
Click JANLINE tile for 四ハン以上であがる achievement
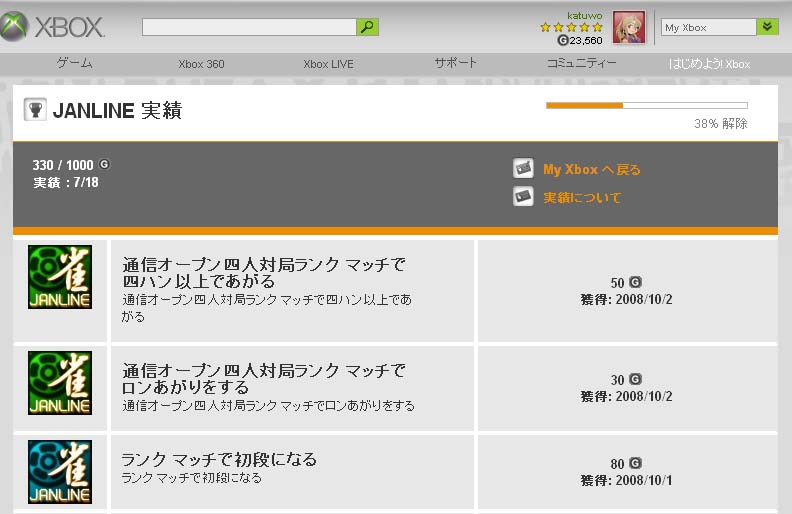pyautogui.click(x=60, y=277)
